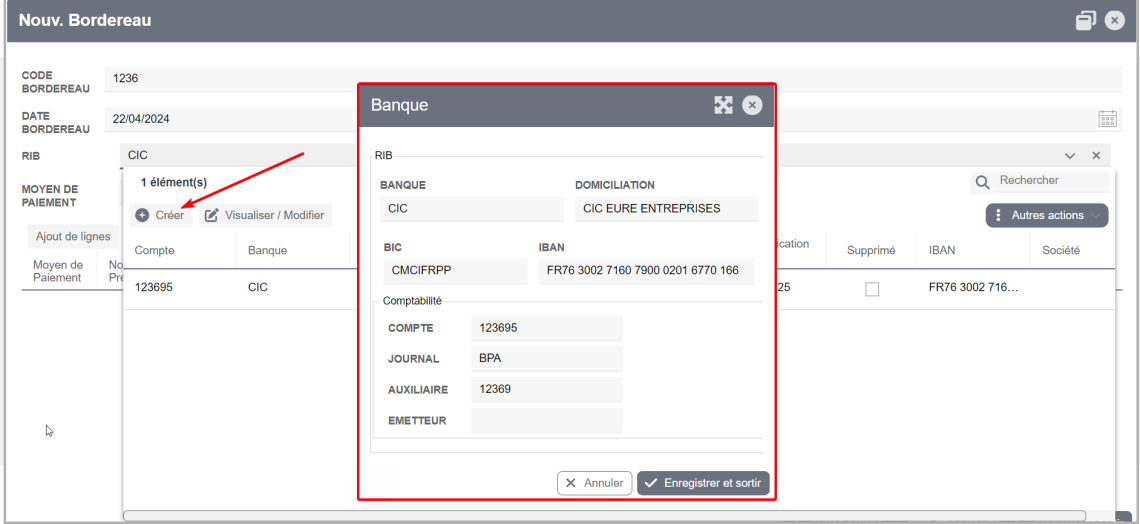Click the 1 élément(s) count label
This screenshot has height=524, width=1140.
(x=174, y=182)
